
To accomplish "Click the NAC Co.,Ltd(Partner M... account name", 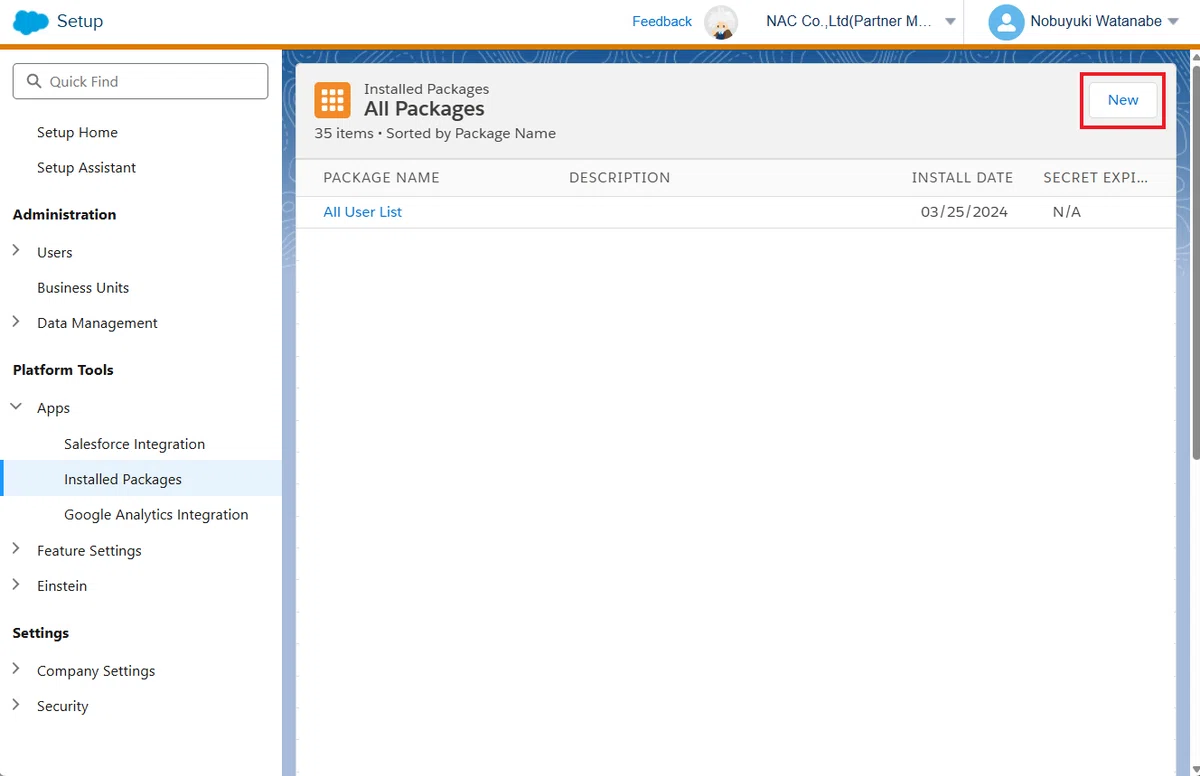I will [x=849, y=21].
